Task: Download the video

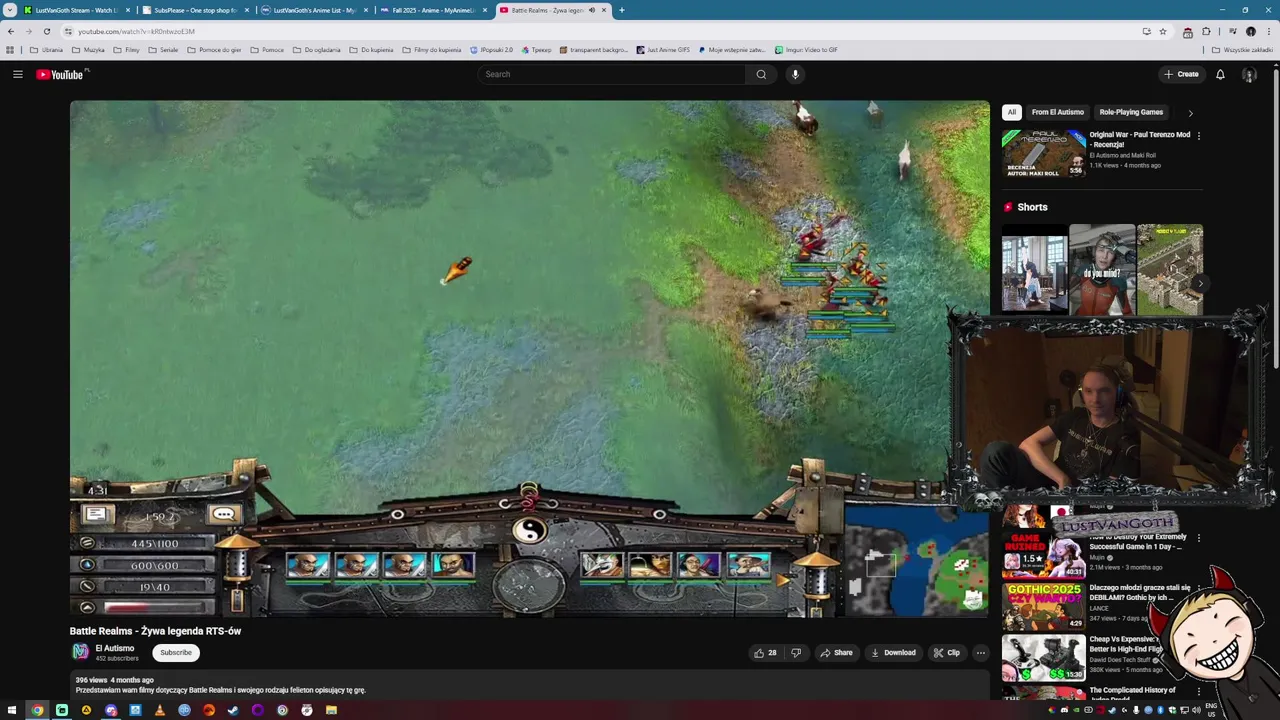Action: tap(893, 653)
